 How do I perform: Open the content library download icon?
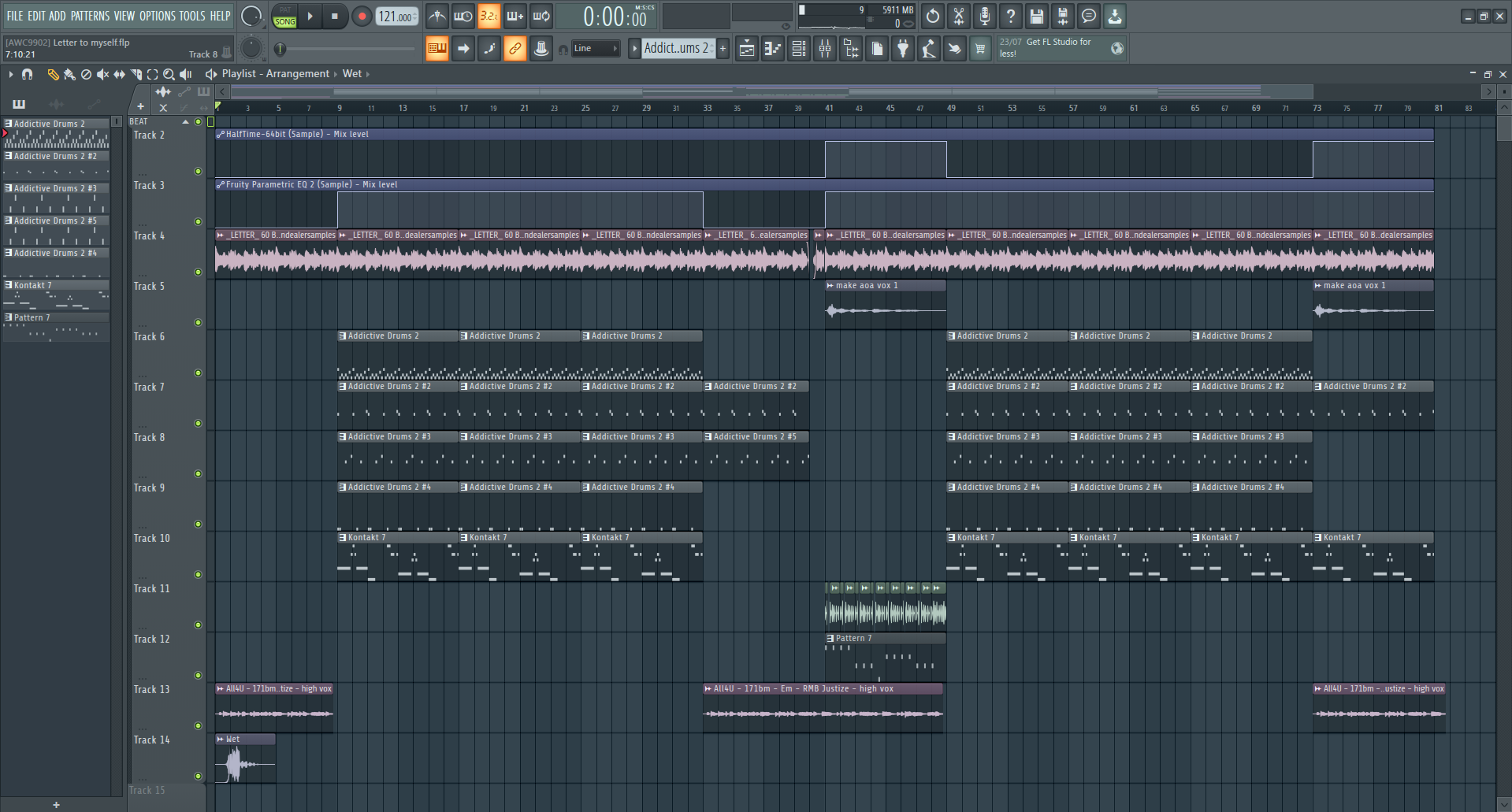1115,16
